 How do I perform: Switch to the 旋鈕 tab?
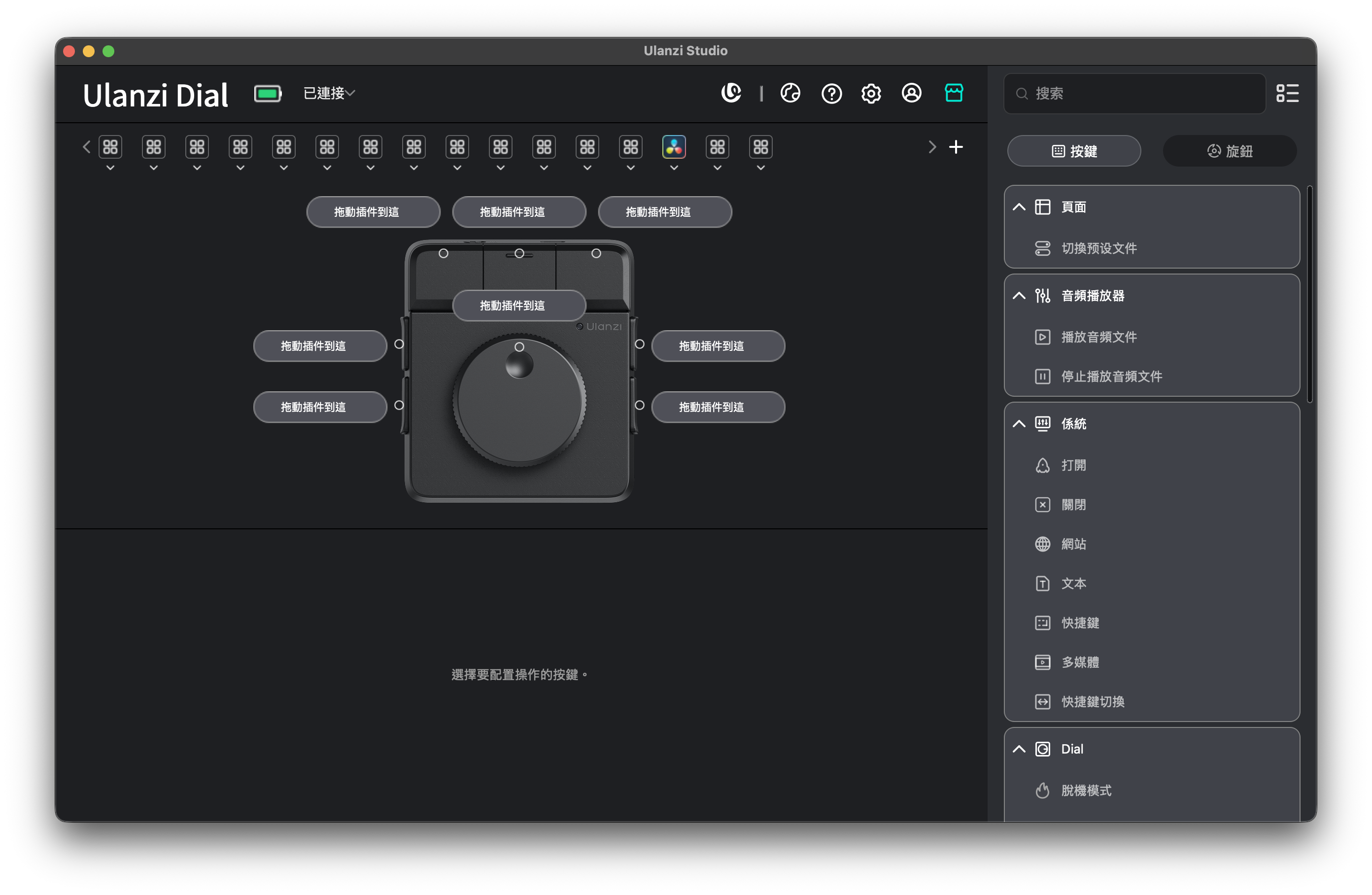coord(1229,151)
